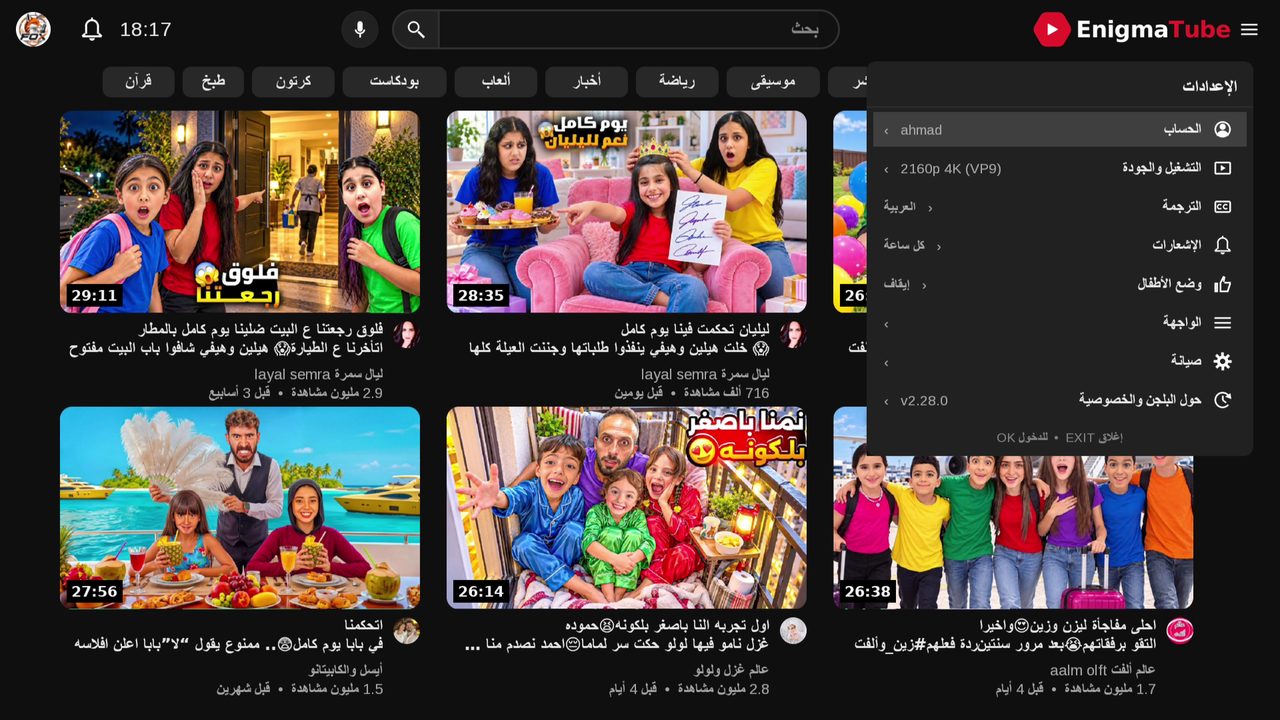Open حول البلجن والخصوصية about row
This screenshot has width=1280, height=720.
[x=1060, y=400]
